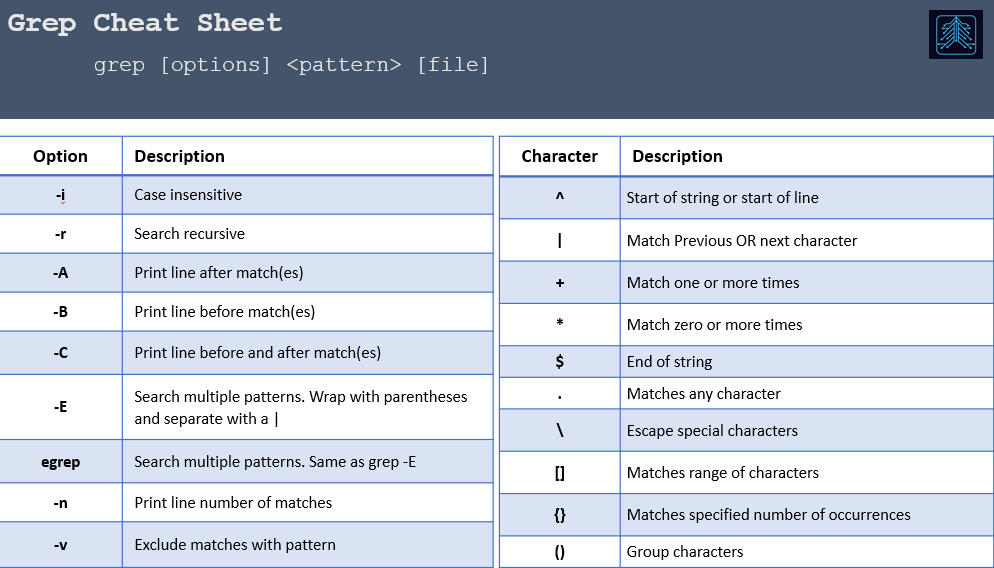This screenshot has height=568, width=994.
Task: Click the curly braces {} character cell
Action: 560,515
